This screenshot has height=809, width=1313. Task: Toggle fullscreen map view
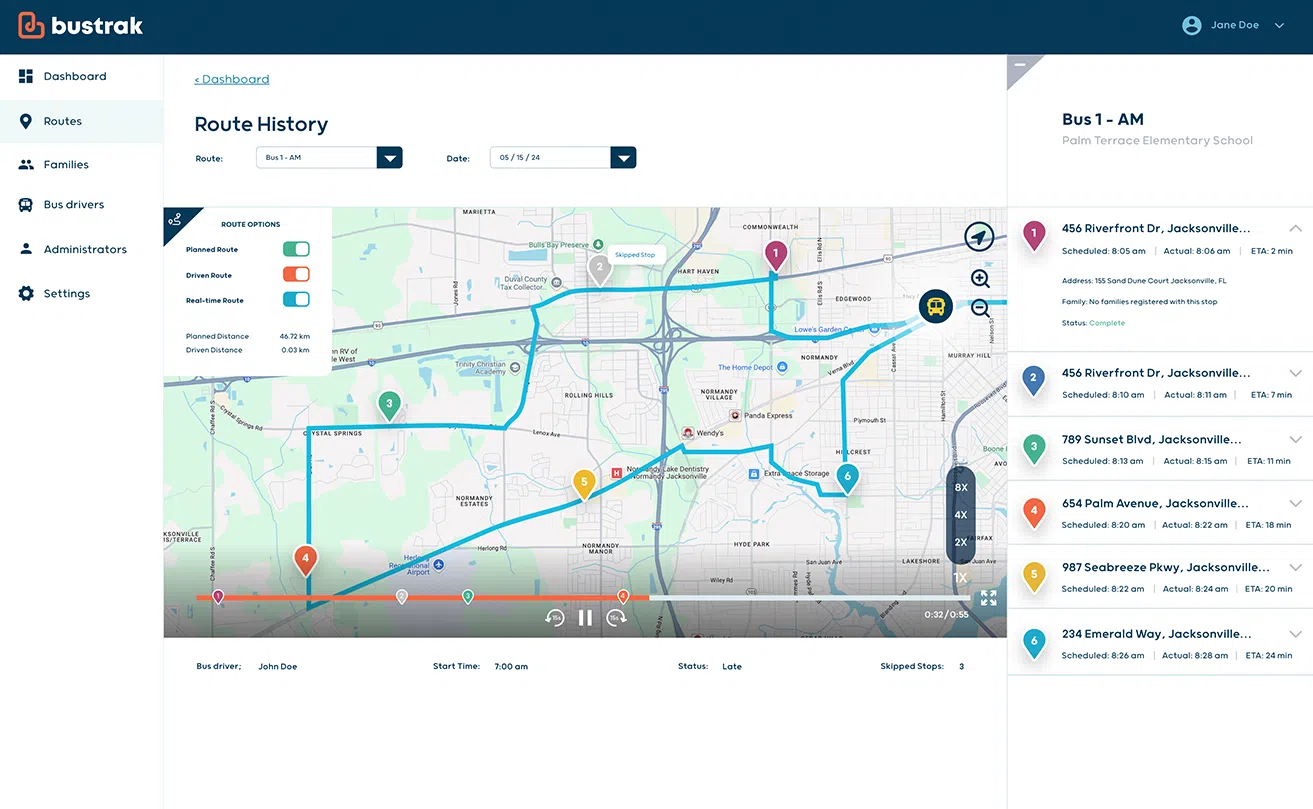[988, 598]
